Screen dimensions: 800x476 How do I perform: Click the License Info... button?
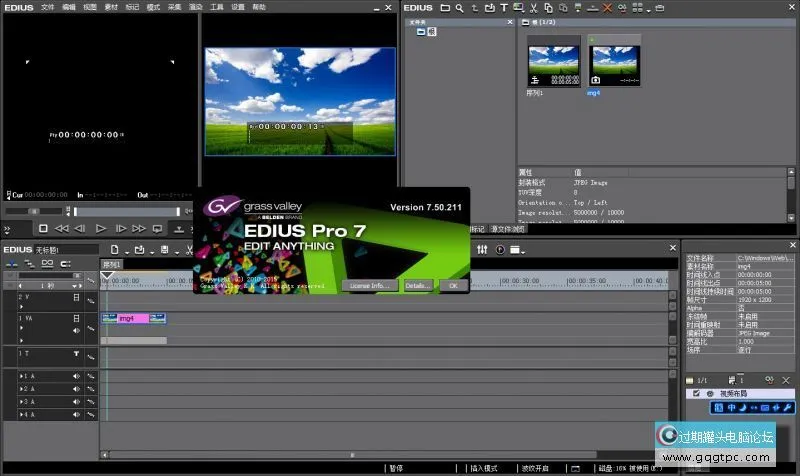tap(368, 285)
